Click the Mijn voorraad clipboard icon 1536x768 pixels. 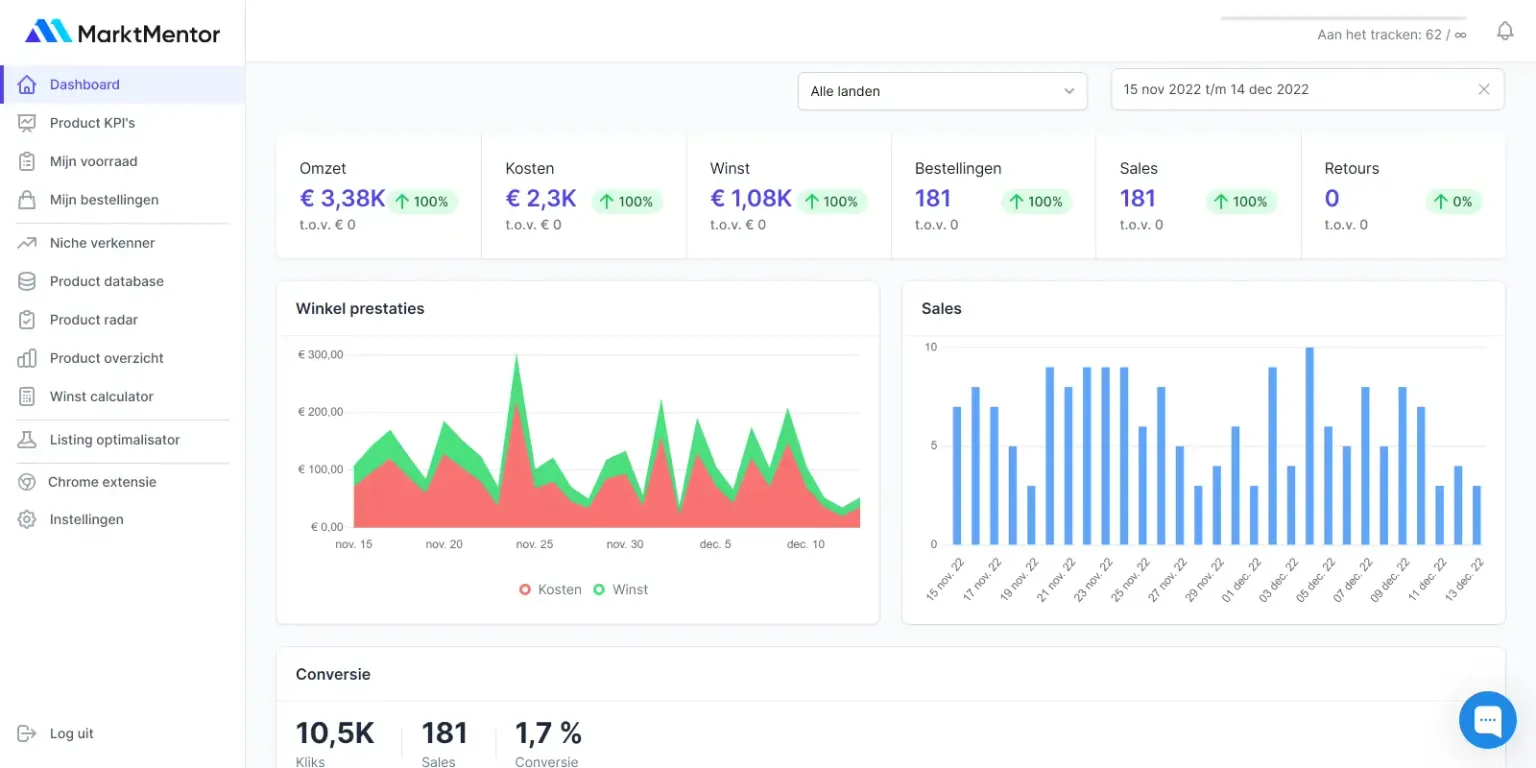(x=27, y=161)
